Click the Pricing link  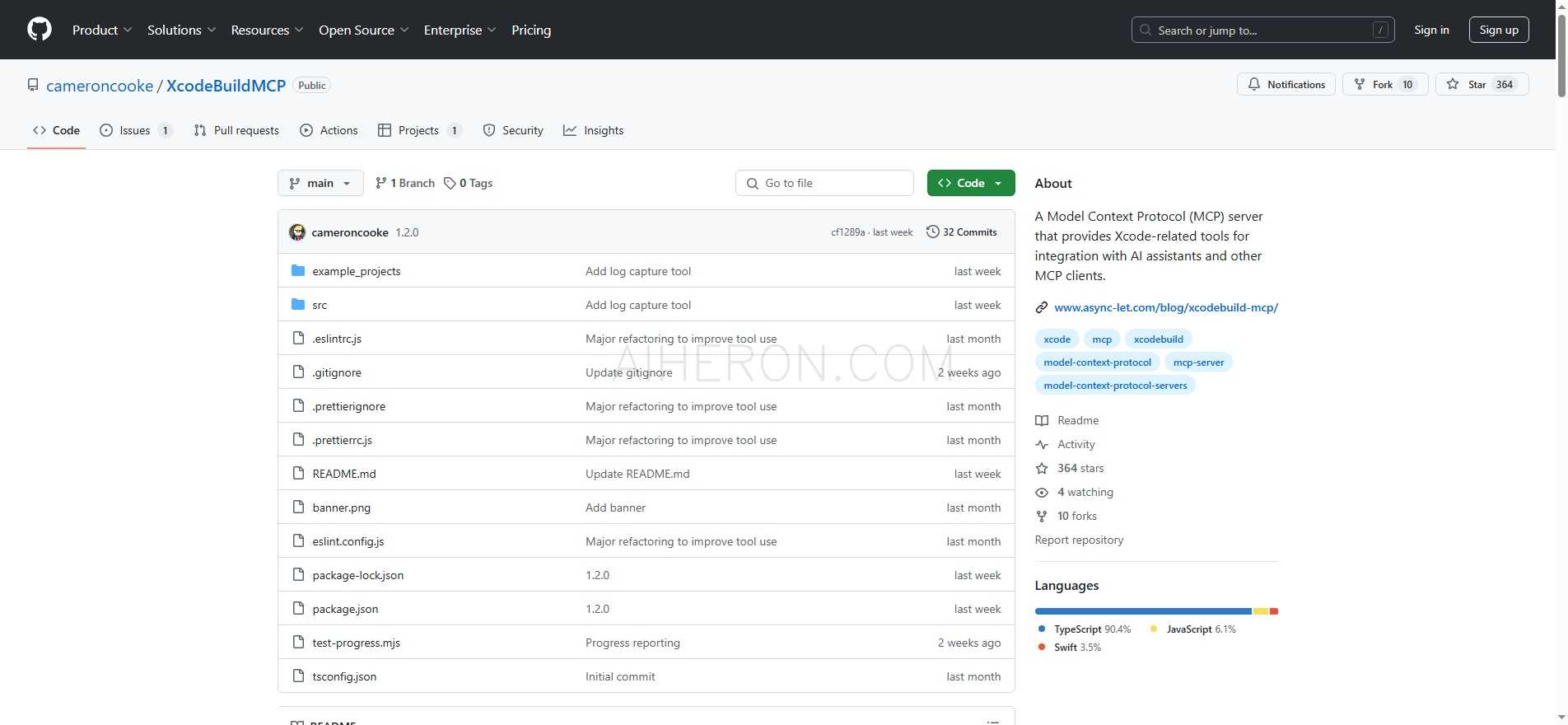(531, 30)
